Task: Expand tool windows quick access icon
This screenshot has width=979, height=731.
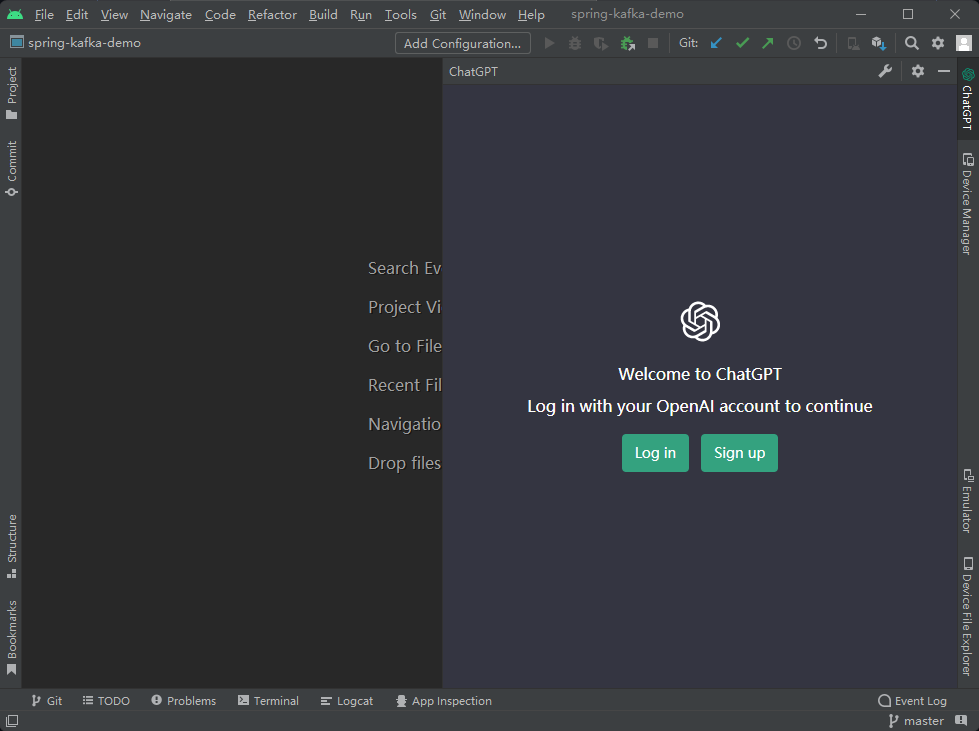Action: 12,721
